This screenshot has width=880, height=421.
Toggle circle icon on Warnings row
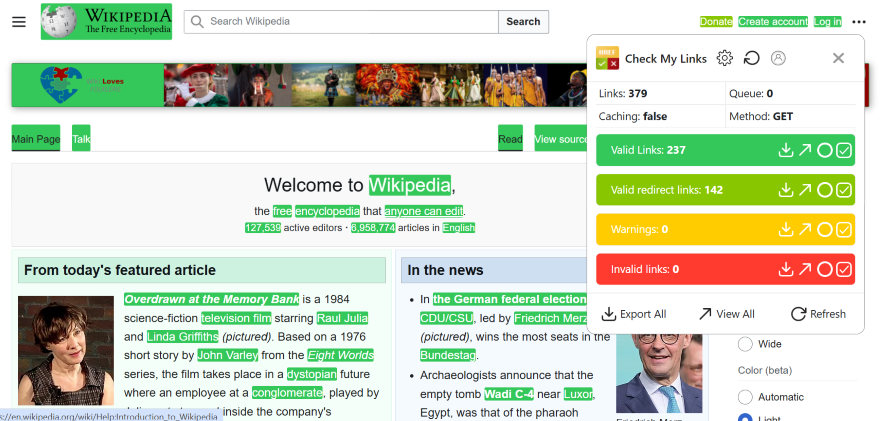[824, 230]
